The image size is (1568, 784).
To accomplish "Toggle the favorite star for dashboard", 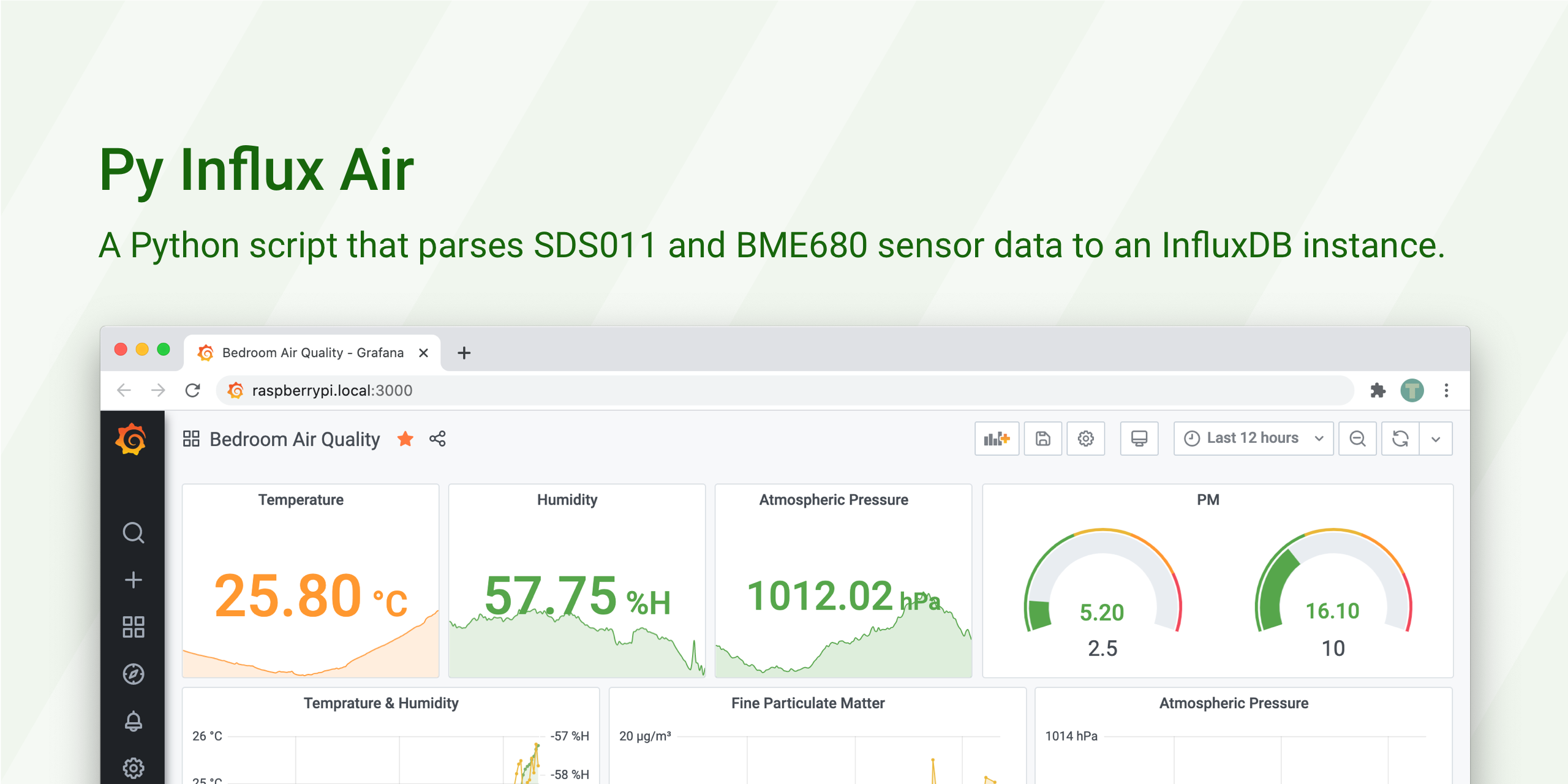I will tap(405, 439).
